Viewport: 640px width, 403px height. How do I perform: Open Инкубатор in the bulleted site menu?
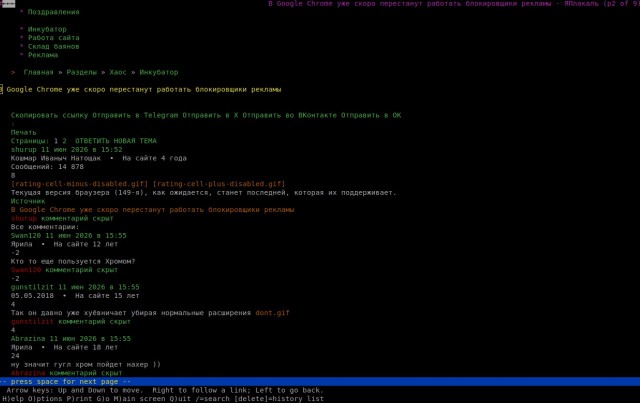pyautogui.click(x=47, y=29)
